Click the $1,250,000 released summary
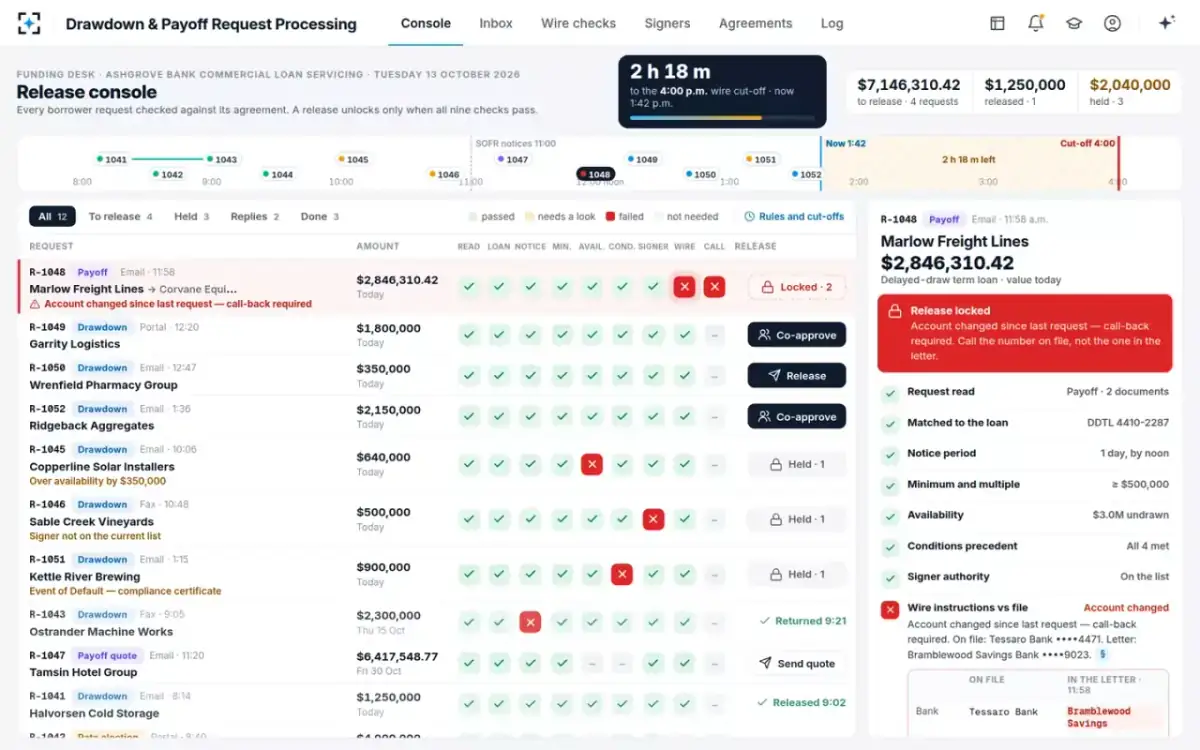This screenshot has height=750, width=1200. point(1024,91)
